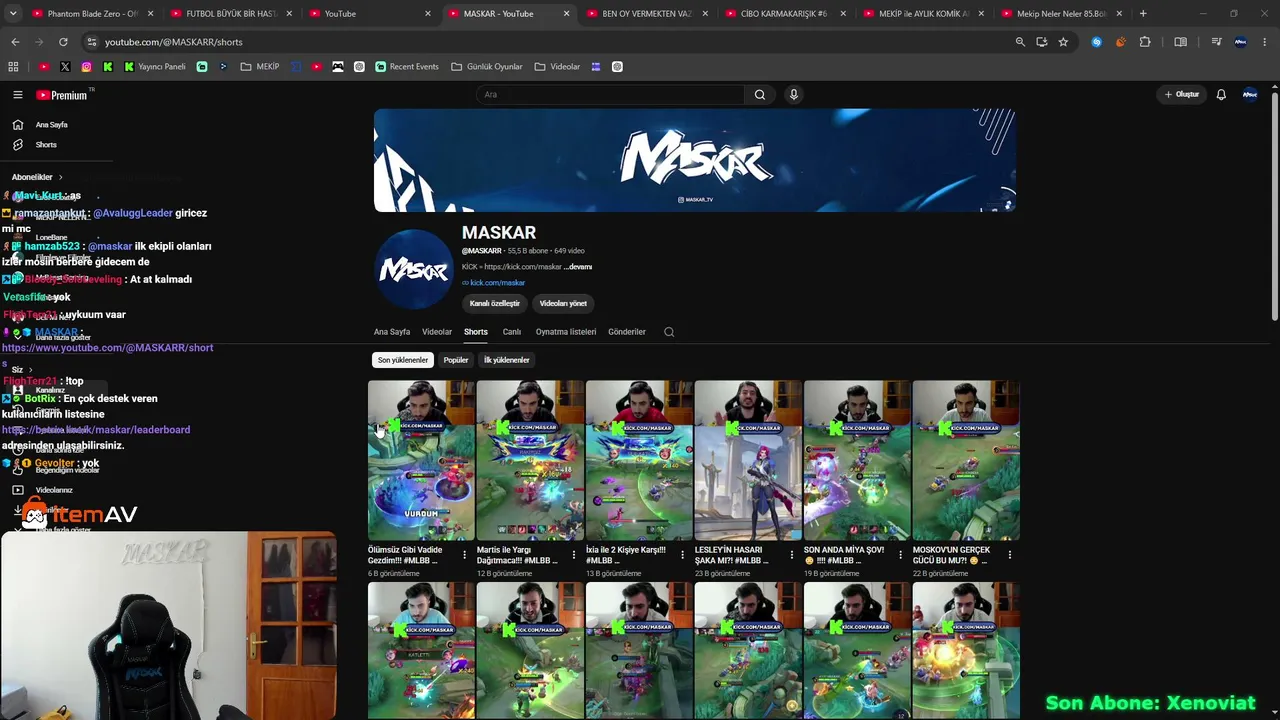Open the page zoom magnifier in address bar
1280x720 pixels.
click(1020, 42)
